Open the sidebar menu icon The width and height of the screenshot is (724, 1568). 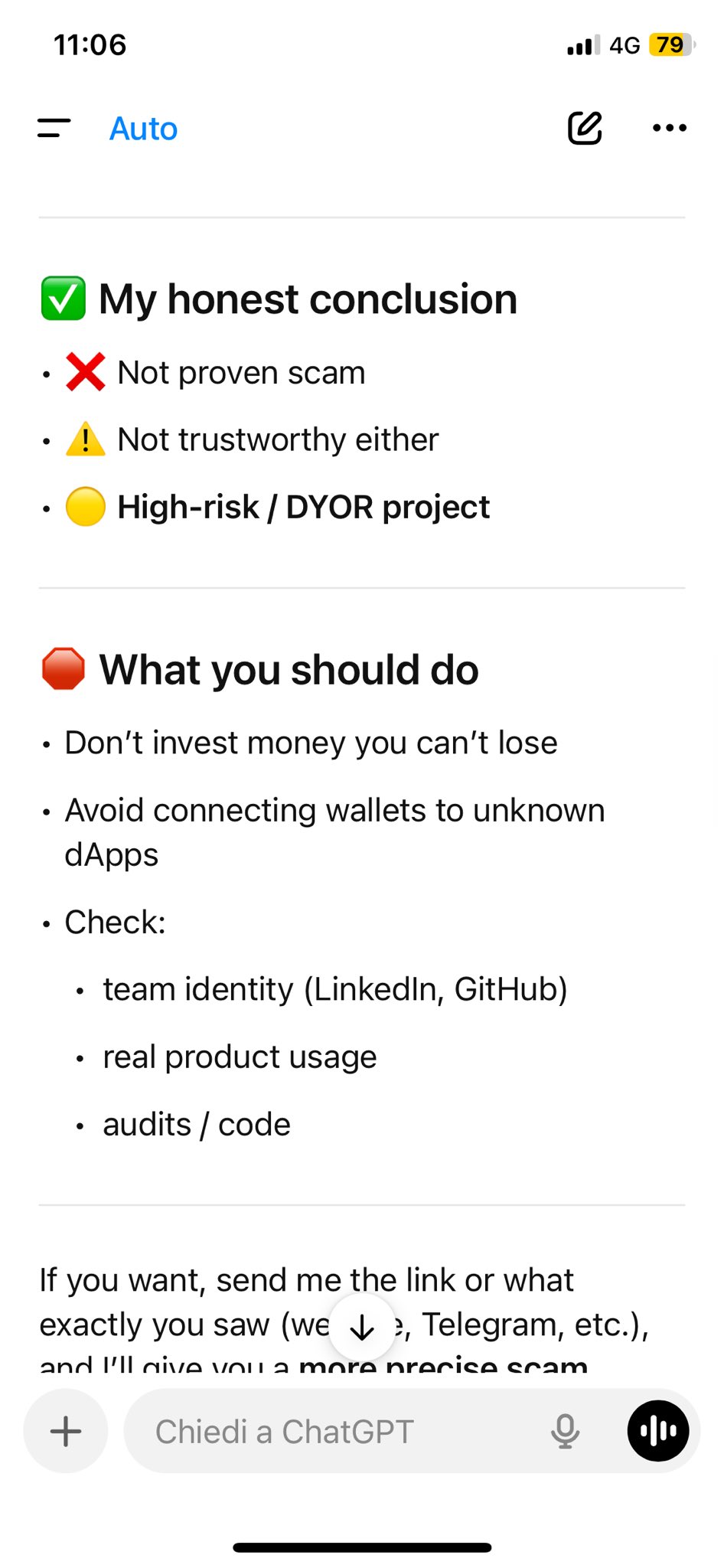pyautogui.click(x=54, y=129)
